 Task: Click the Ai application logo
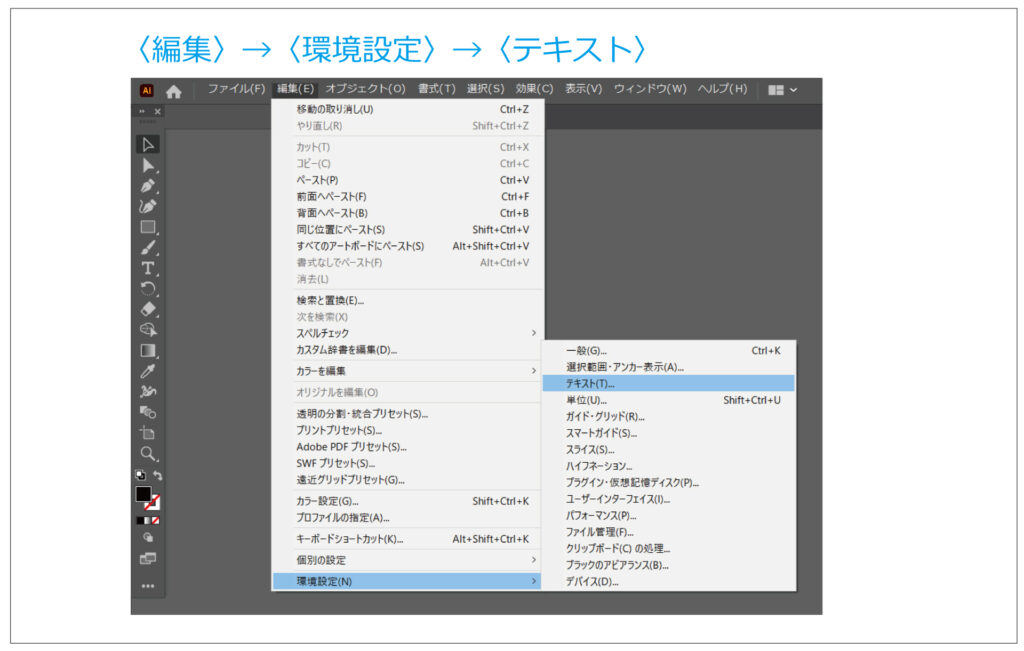click(x=147, y=91)
